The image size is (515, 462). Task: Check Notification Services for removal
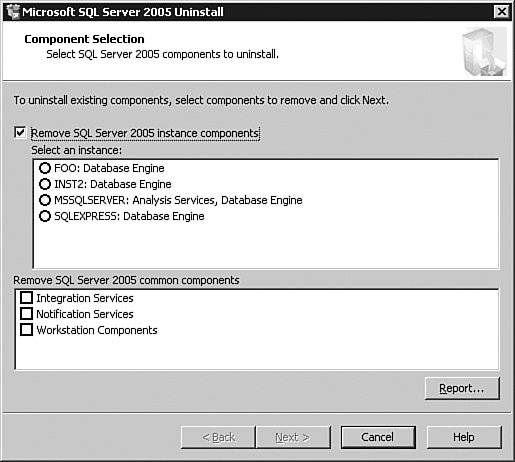26,314
